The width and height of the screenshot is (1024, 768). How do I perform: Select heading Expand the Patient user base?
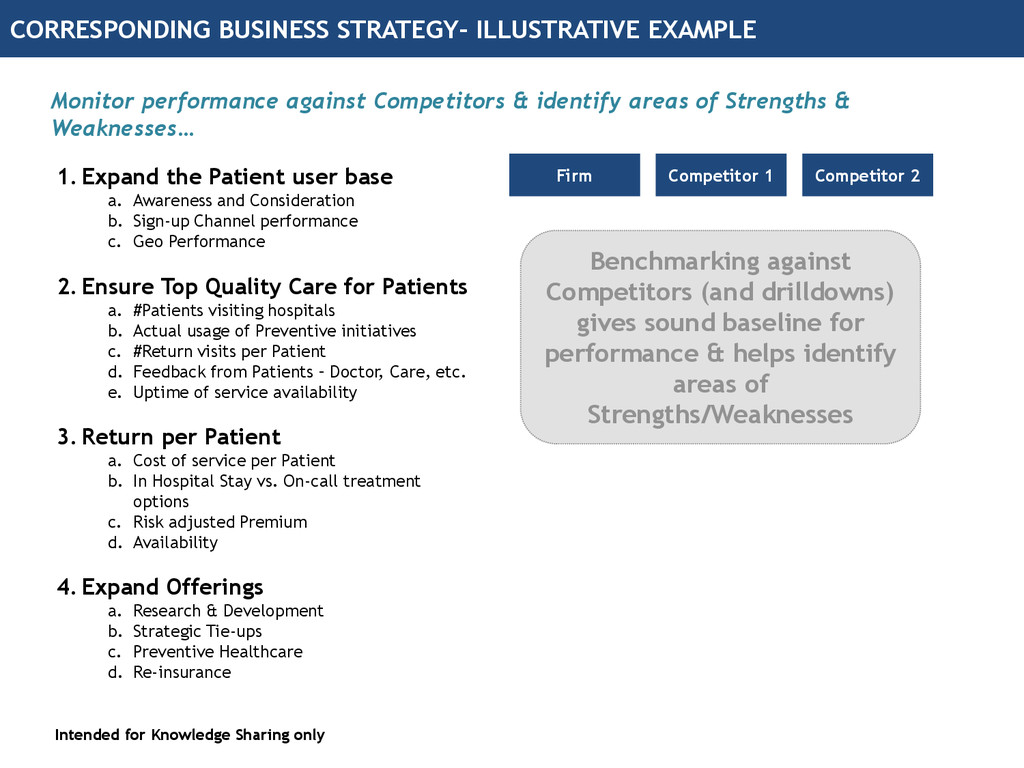point(237,177)
